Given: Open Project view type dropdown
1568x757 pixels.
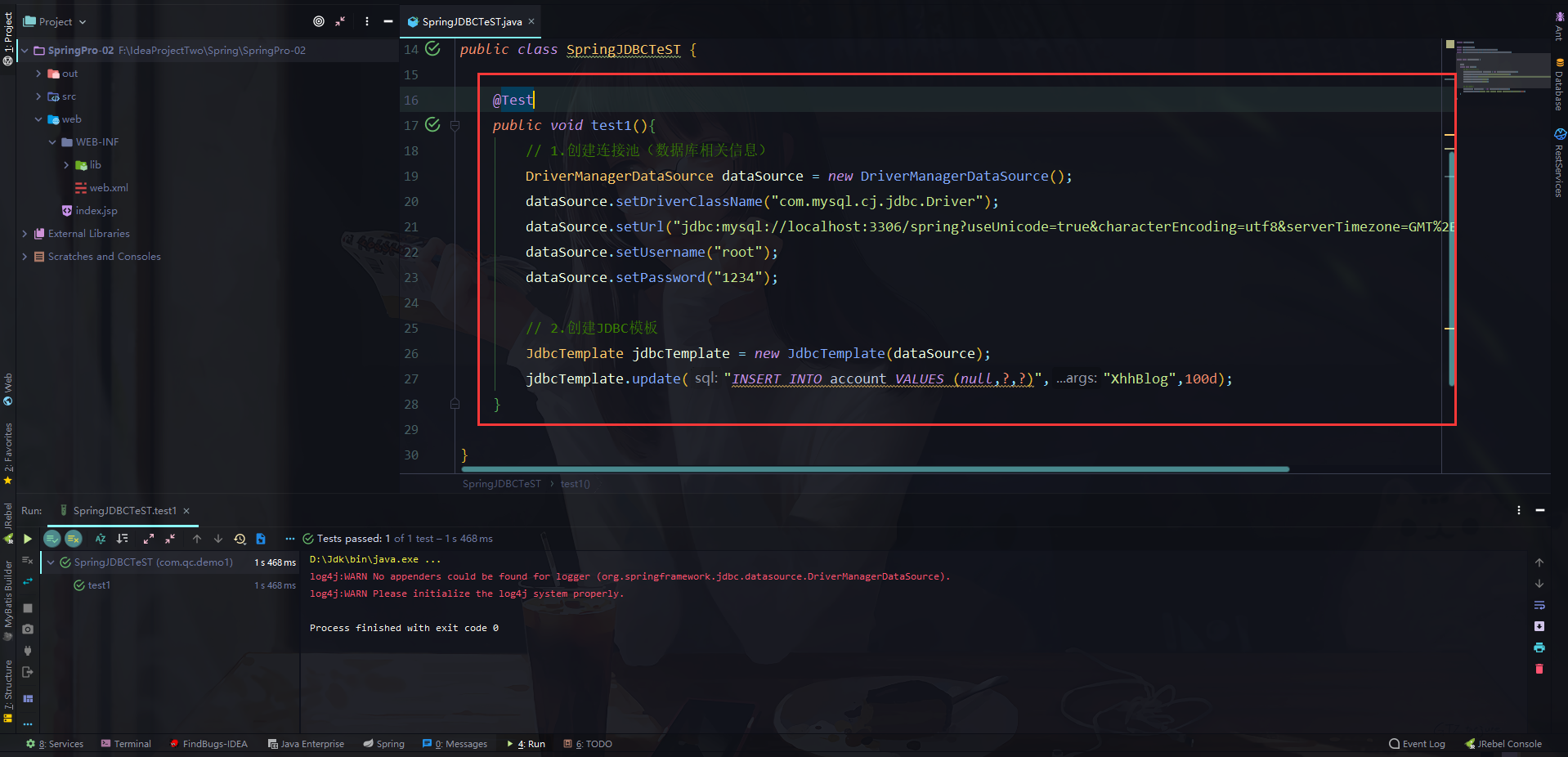Looking at the screenshot, I should (55, 22).
